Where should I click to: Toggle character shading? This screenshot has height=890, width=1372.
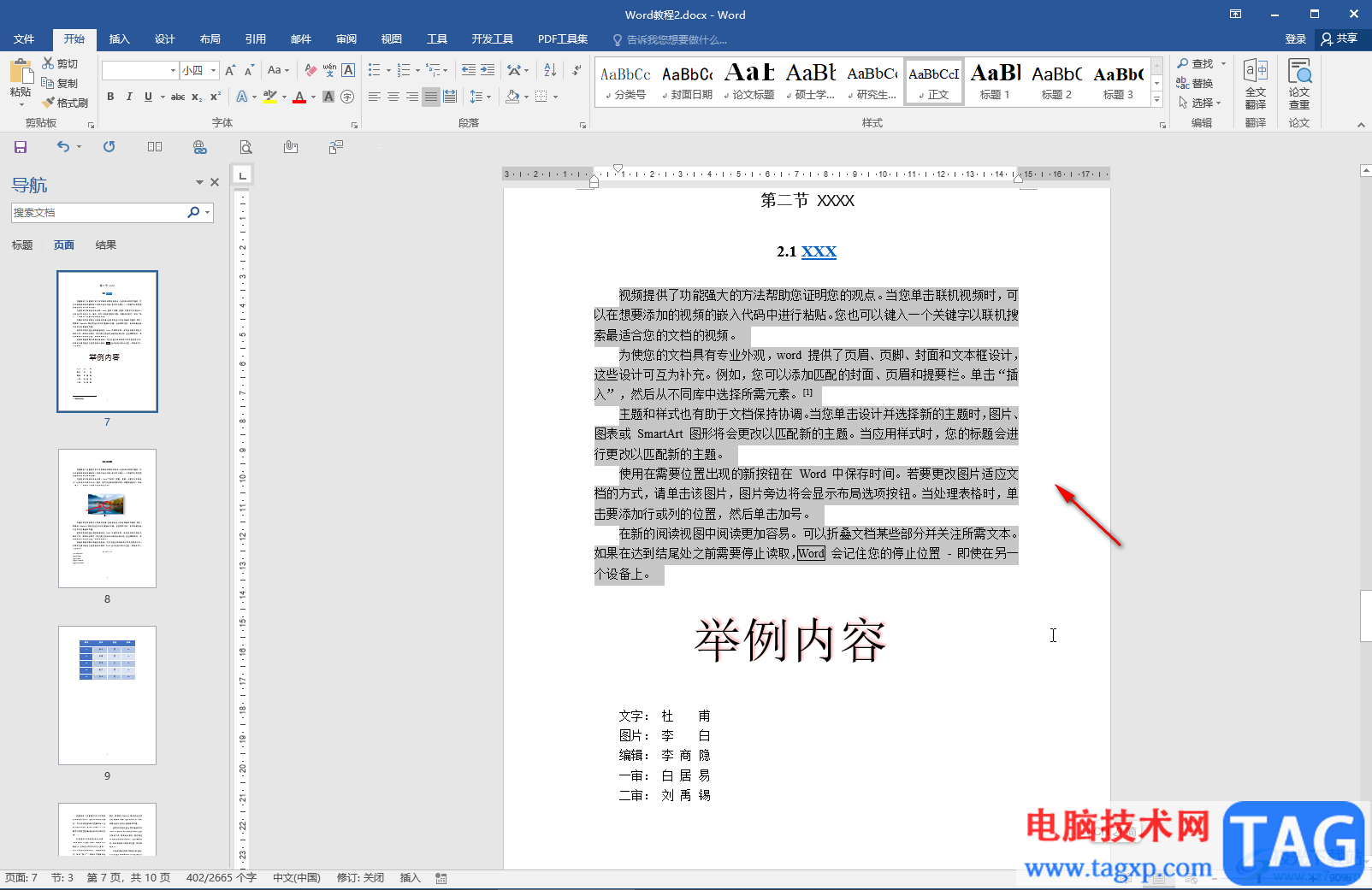click(328, 97)
